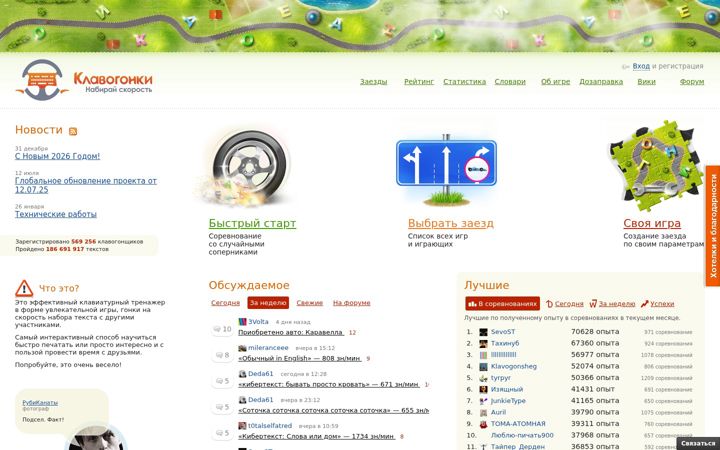Screen dimensions: 720x450
Task: Open profile of Тайпер_Дерден
Action: (x=518, y=447)
